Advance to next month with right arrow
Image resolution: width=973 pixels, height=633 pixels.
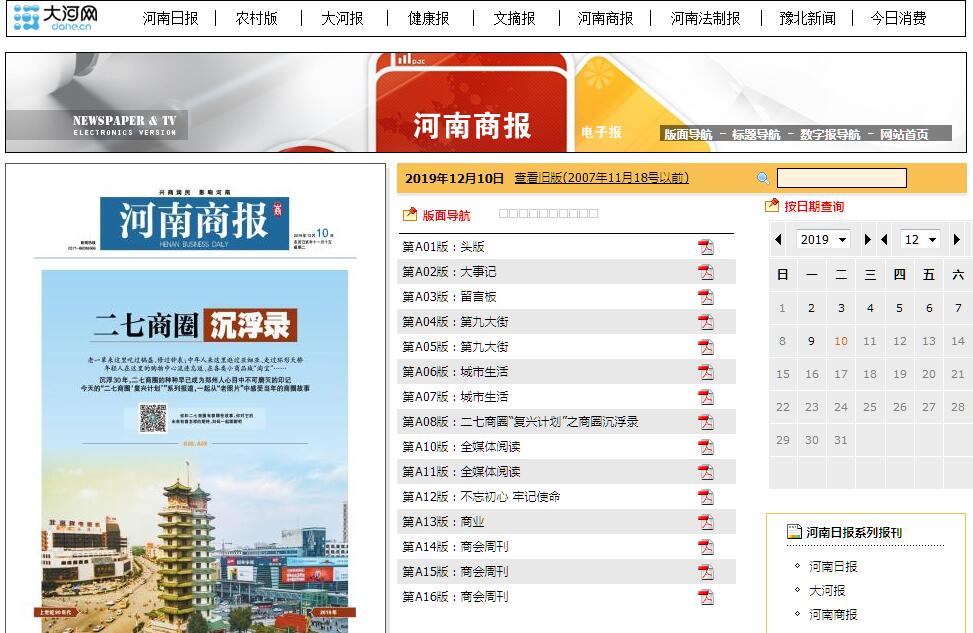point(957,240)
